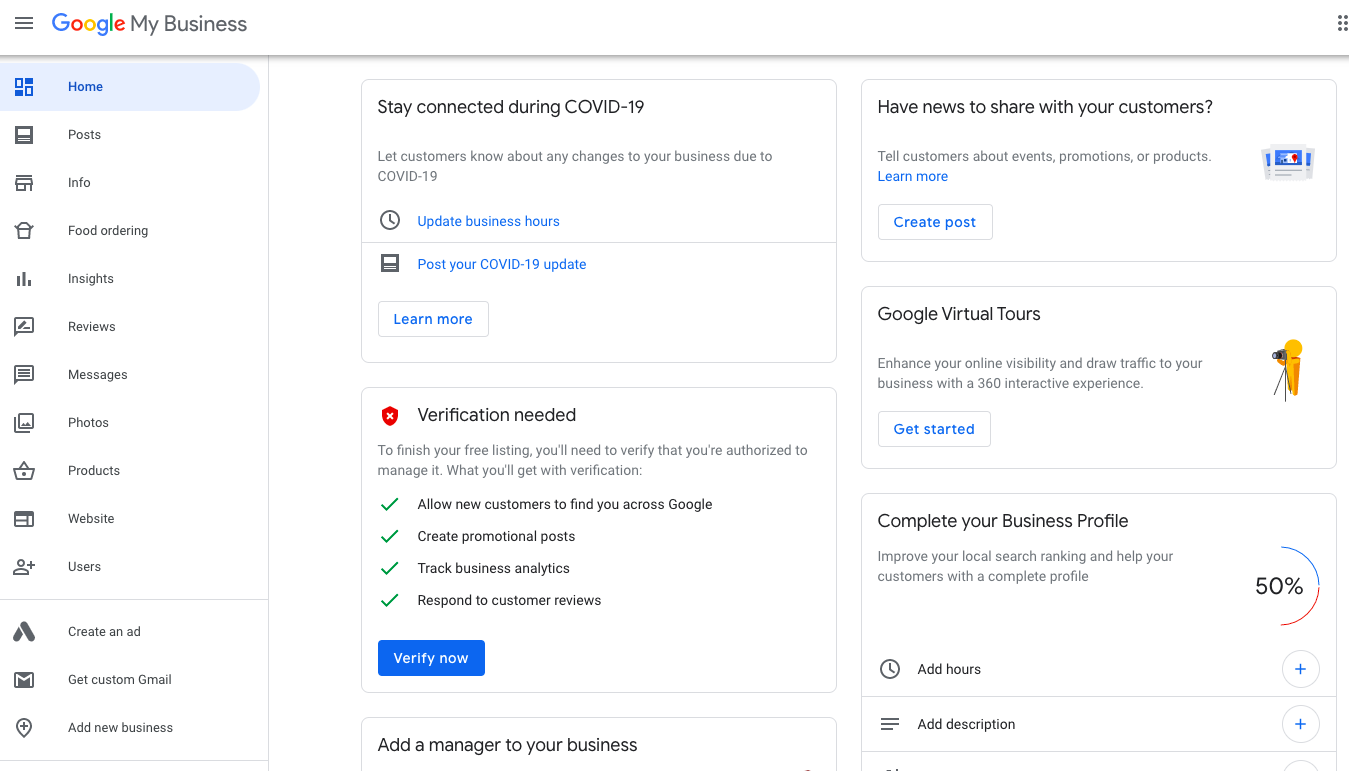
Task: Click the Photos sidebar icon
Action: 24,423
